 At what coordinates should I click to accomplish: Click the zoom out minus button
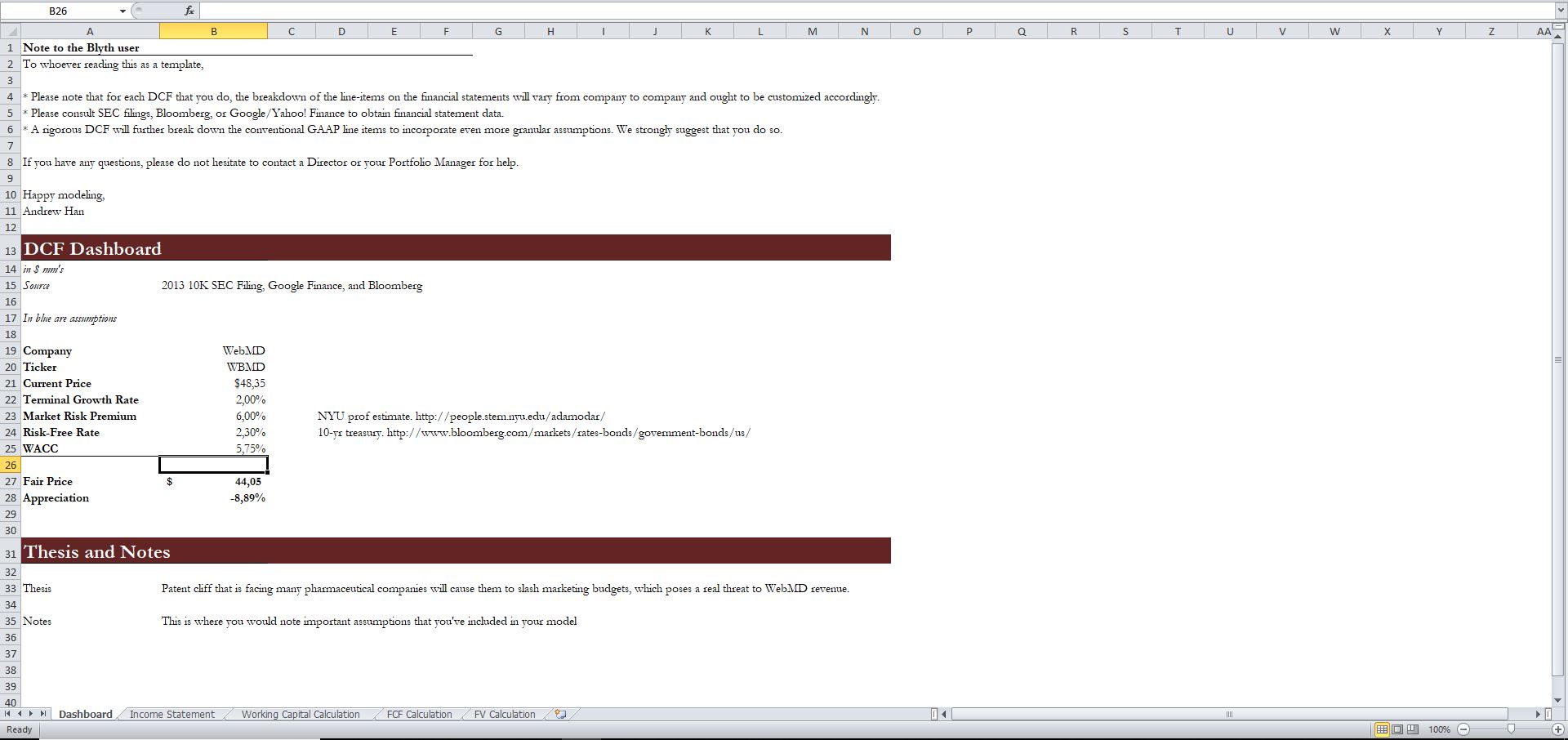[x=1463, y=729]
